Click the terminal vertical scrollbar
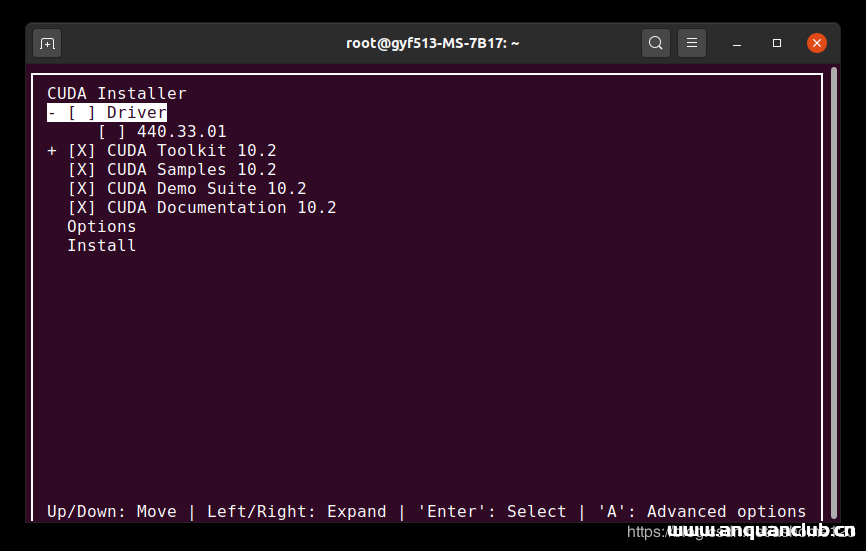Image resolution: width=866 pixels, height=551 pixels. pyautogui.click(x=834, y=293)
